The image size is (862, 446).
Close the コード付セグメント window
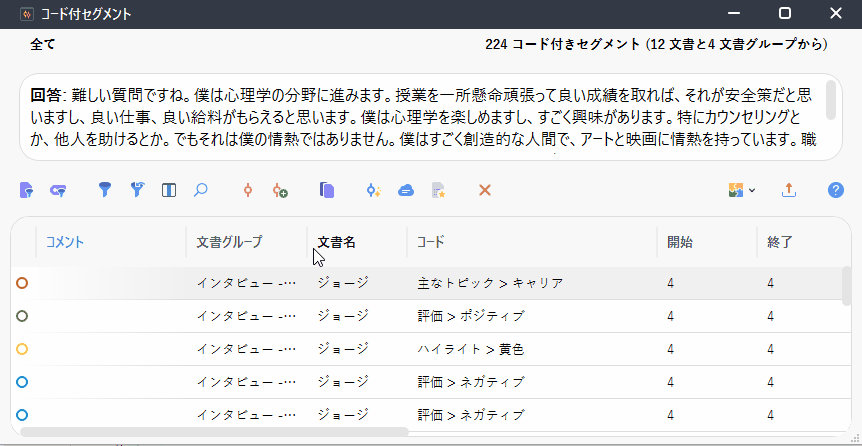tap(836, 14)
